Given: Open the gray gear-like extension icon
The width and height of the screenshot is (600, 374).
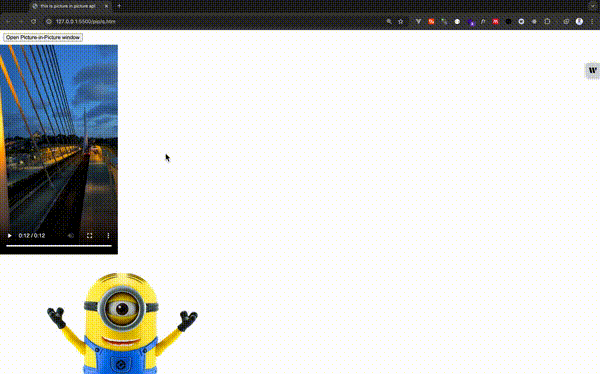Looking at the screenshot, I should click(x=534, y=21).
